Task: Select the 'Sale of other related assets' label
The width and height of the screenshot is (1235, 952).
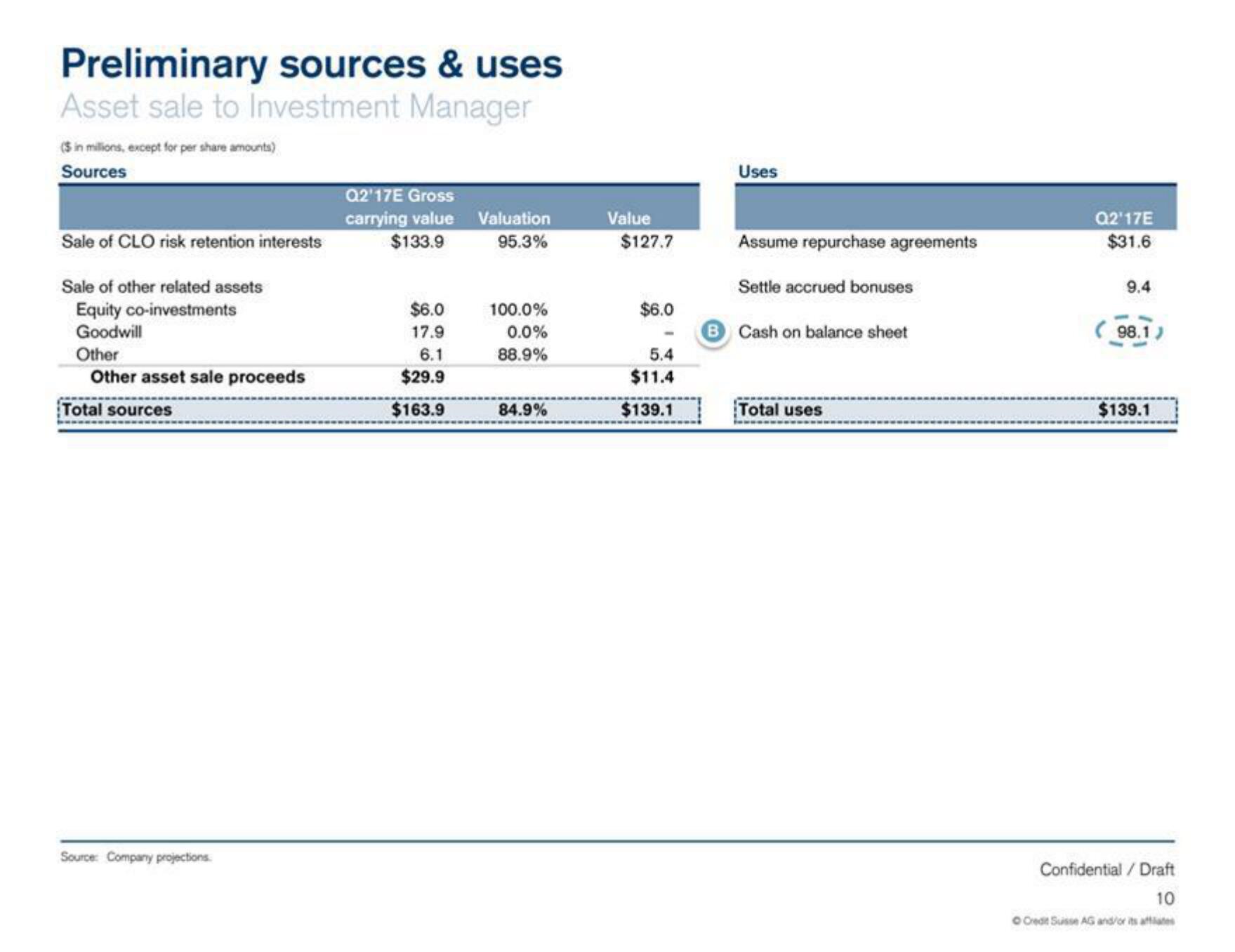Action: tap(161, 286)
